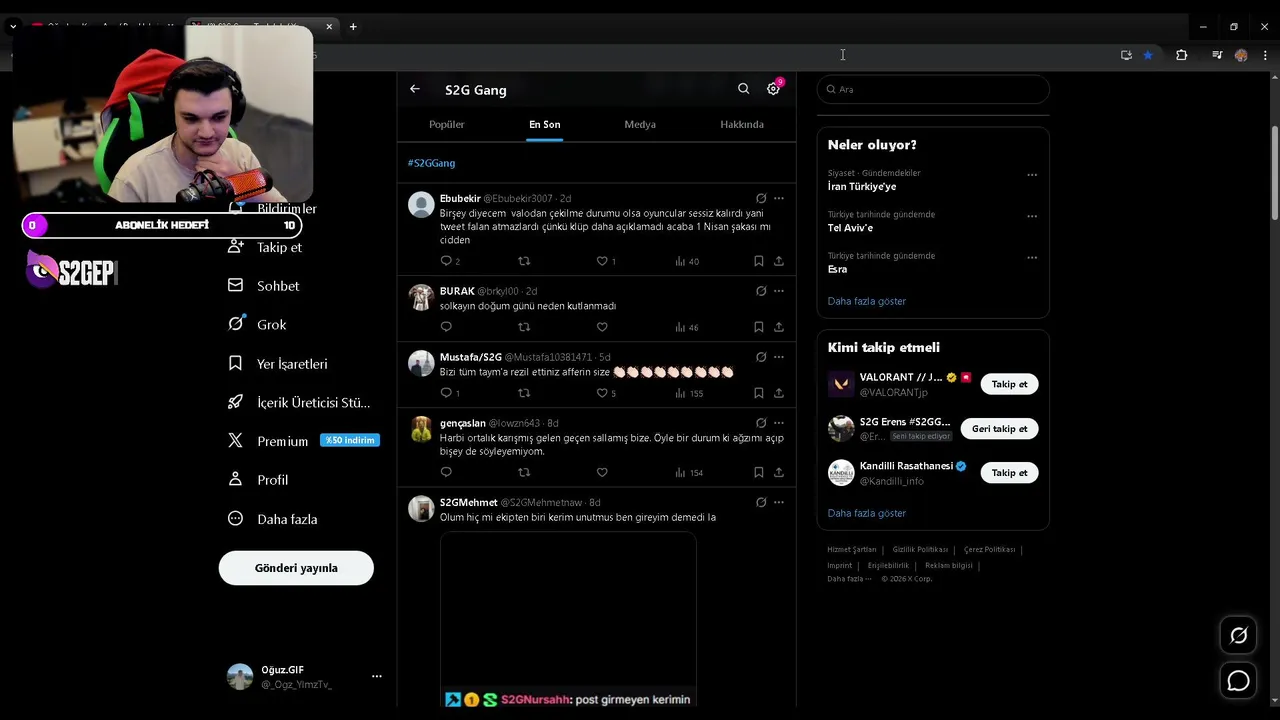Viewport: 1280px width, 720px height.
Task: Open İçerik Üreticisi Stüdyosu
Action: coord(299,402)
